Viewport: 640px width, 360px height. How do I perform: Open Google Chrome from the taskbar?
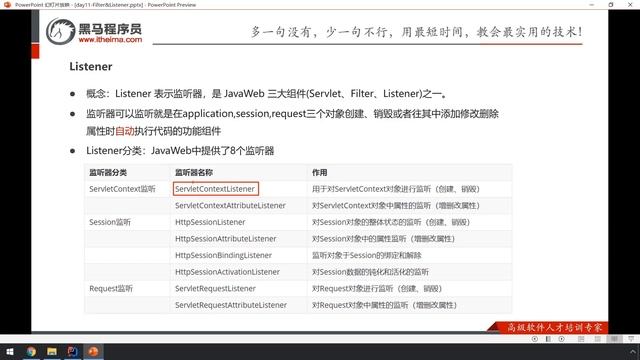click(31, 351)
